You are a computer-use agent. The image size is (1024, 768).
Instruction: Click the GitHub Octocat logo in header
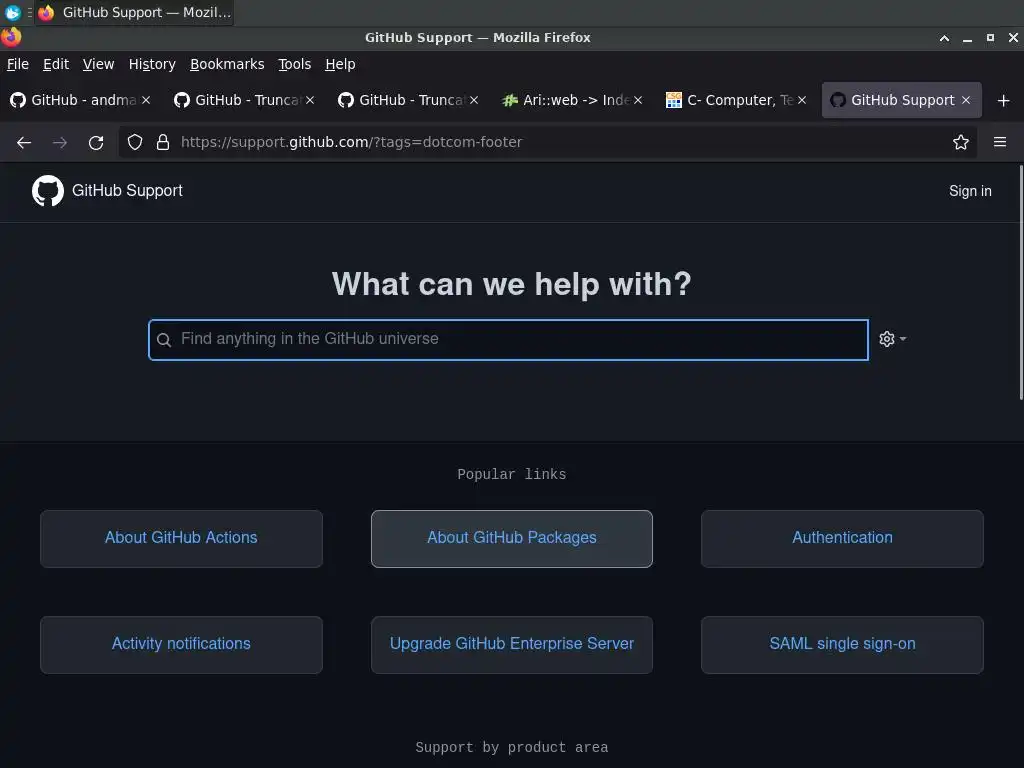pos(48,191)
